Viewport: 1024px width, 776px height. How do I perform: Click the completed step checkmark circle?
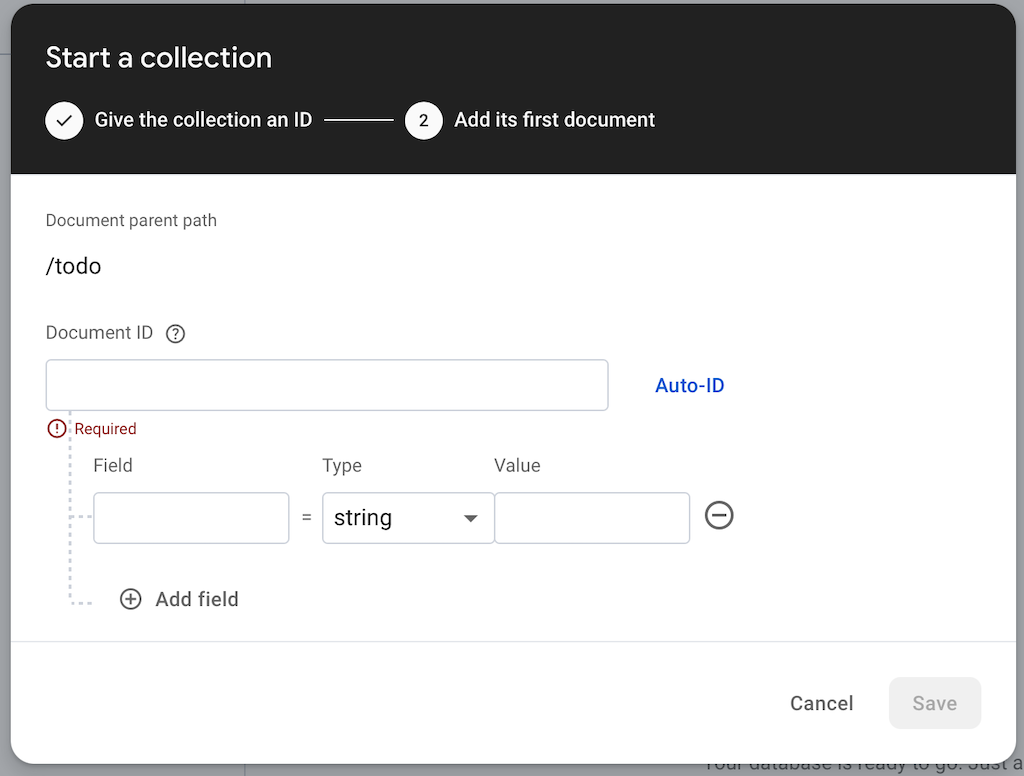click(64, 121)
